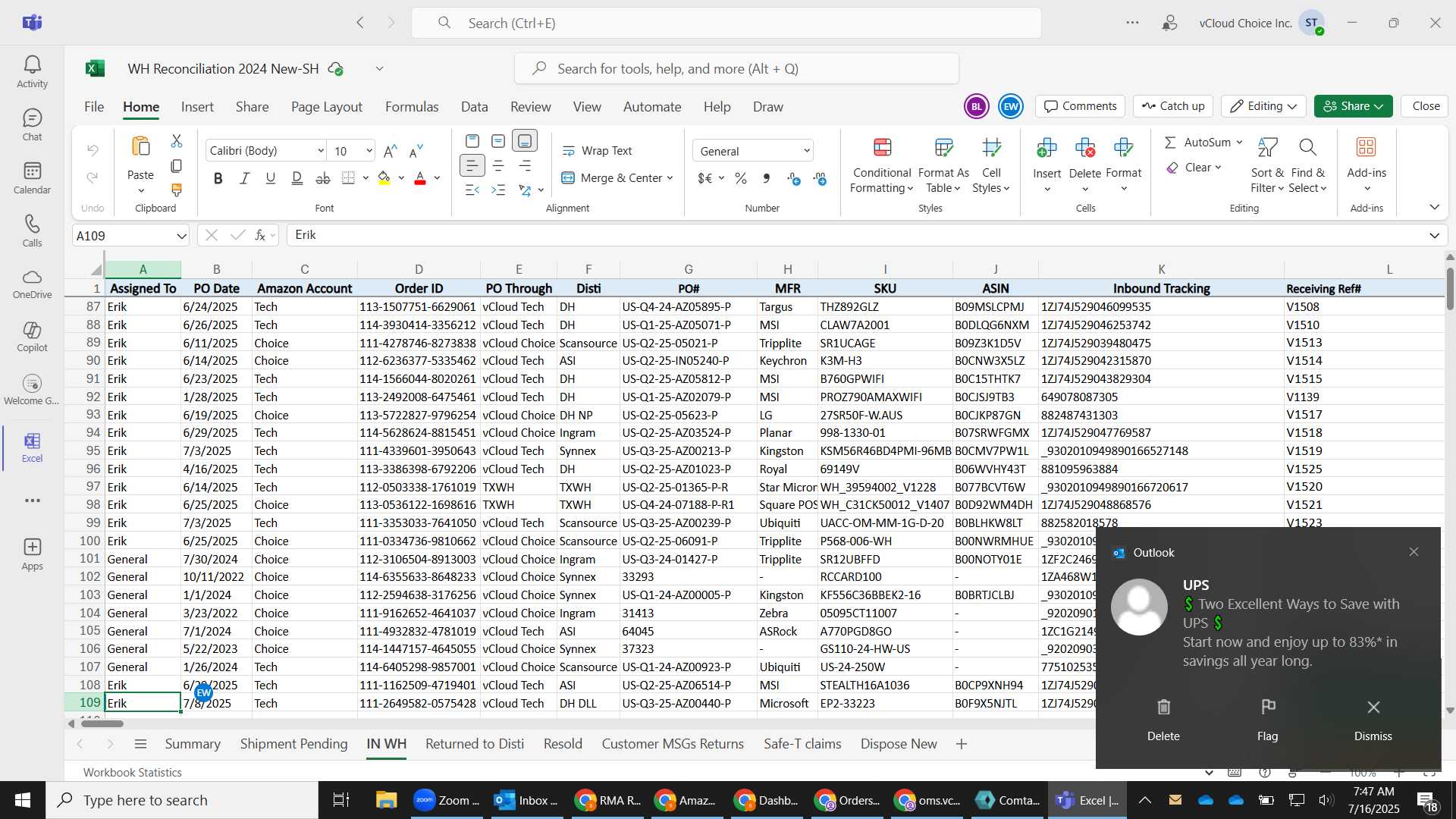Collapse the ribbon with chevron
Screen dimensions: 1456x819
click(x=1434, y=207)
